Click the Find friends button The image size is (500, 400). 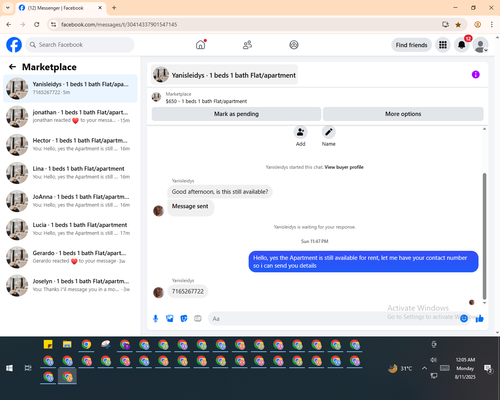(x=411, y=45)
